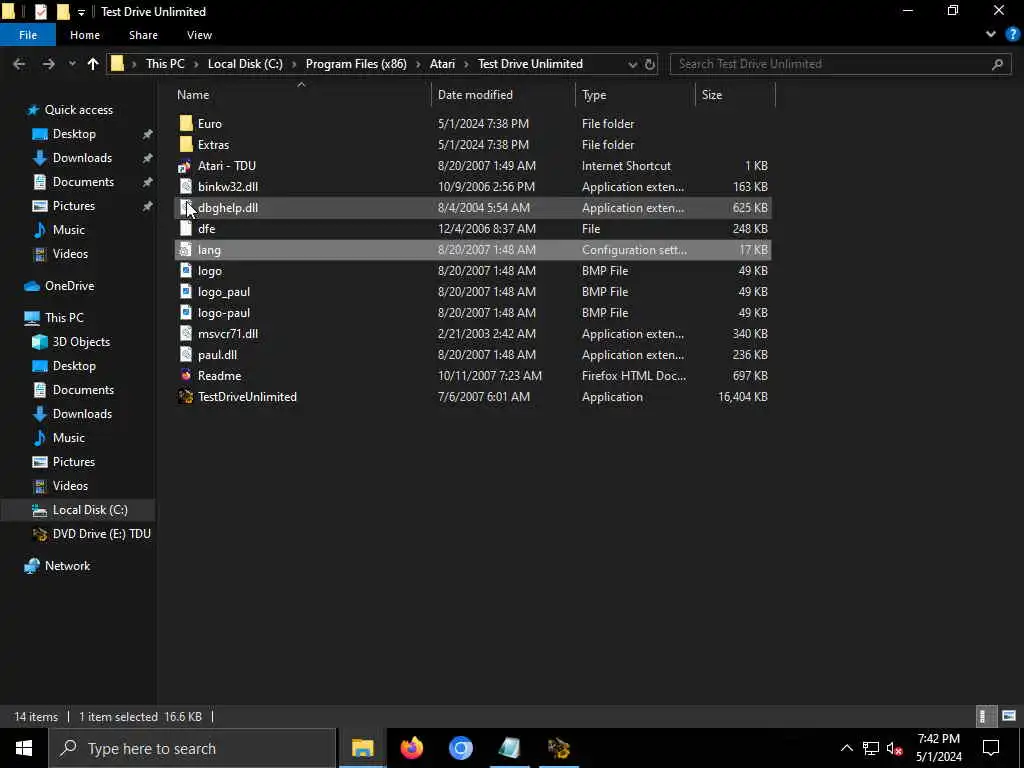Open the Home ribbon tab

click(85, 35)
